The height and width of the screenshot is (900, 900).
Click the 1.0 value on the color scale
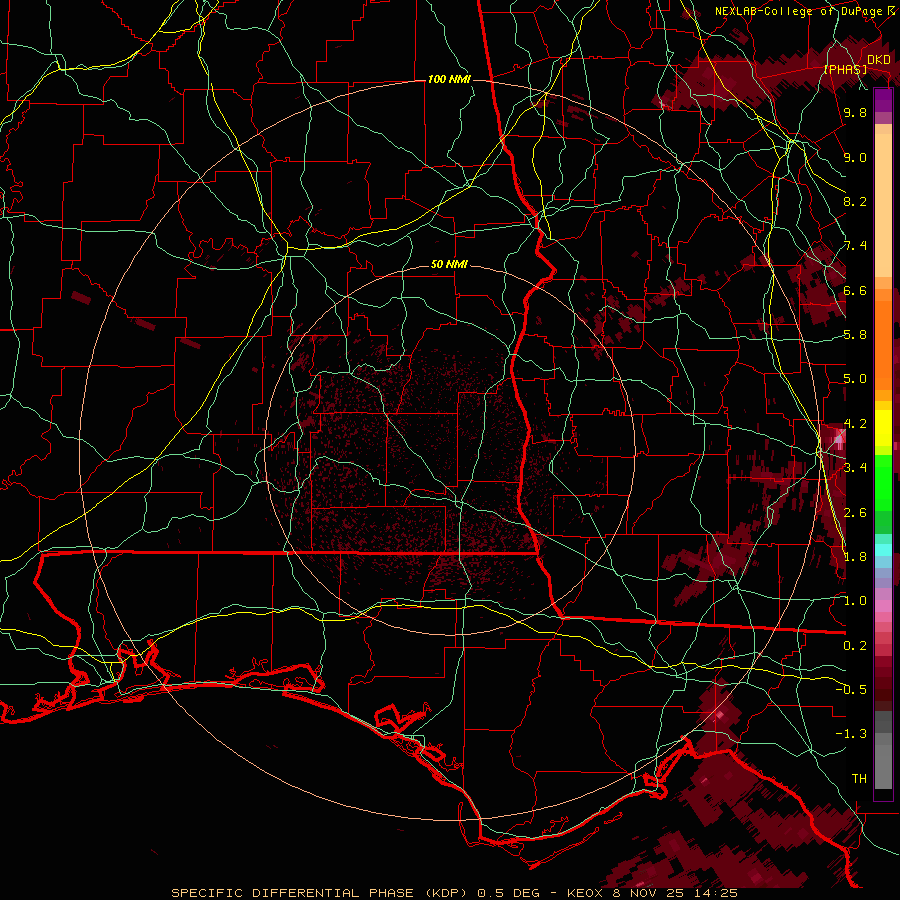[x=855, y=601]
